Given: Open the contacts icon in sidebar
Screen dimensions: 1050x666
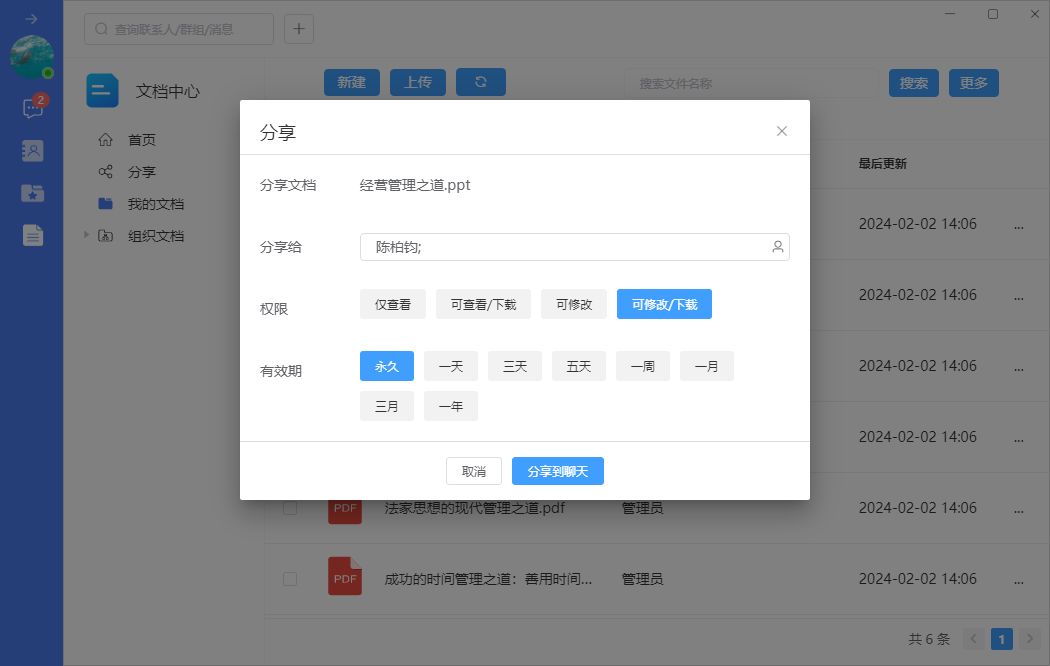Looking at the screenshot, I should pyautogui.click(x=32, y=151).
